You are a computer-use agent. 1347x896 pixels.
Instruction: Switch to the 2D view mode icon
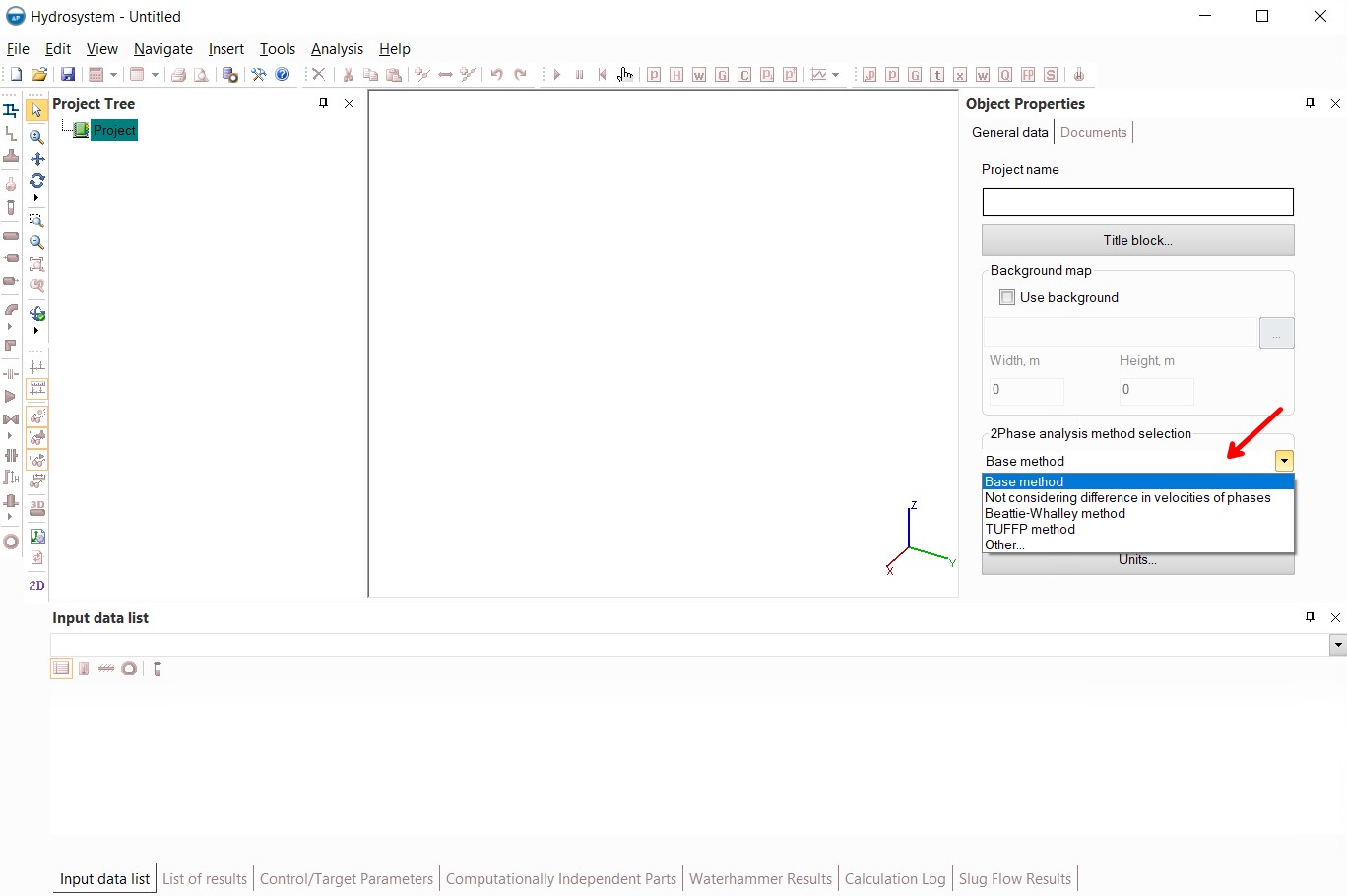(x=37, y=585)
